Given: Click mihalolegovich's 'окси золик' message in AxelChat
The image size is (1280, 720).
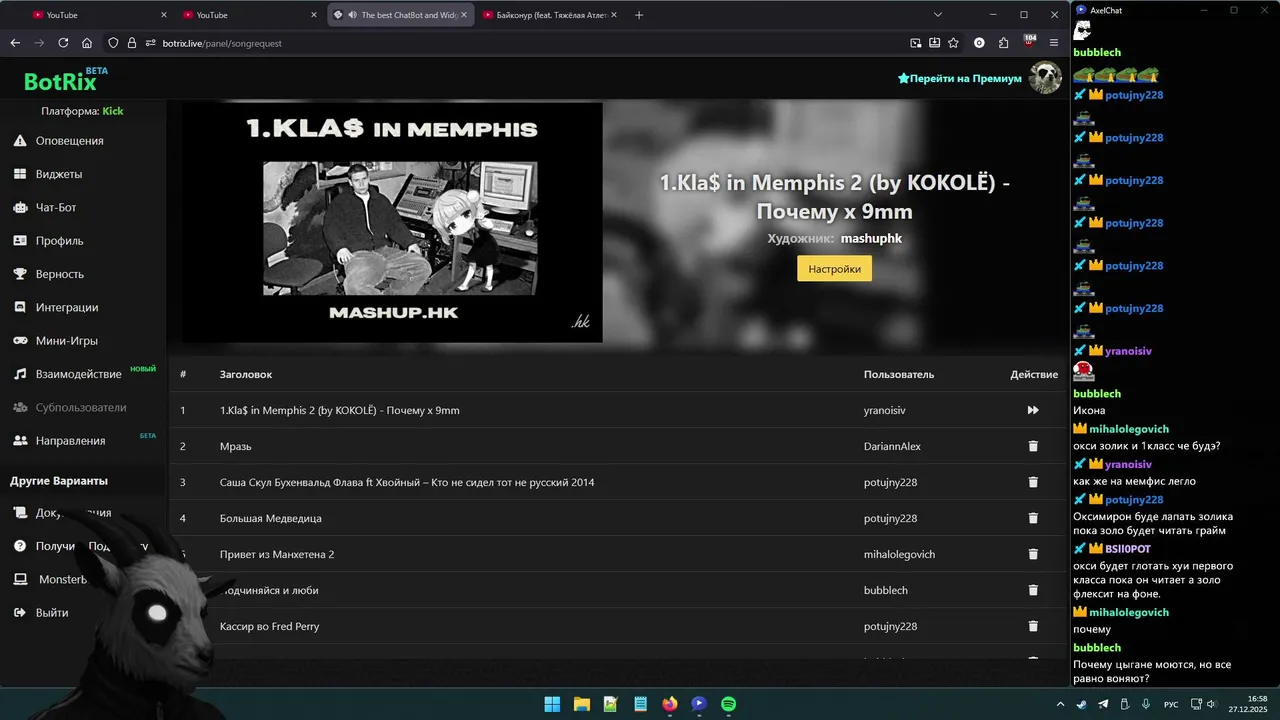Looking at the screenshot, I should point(1147,446).
